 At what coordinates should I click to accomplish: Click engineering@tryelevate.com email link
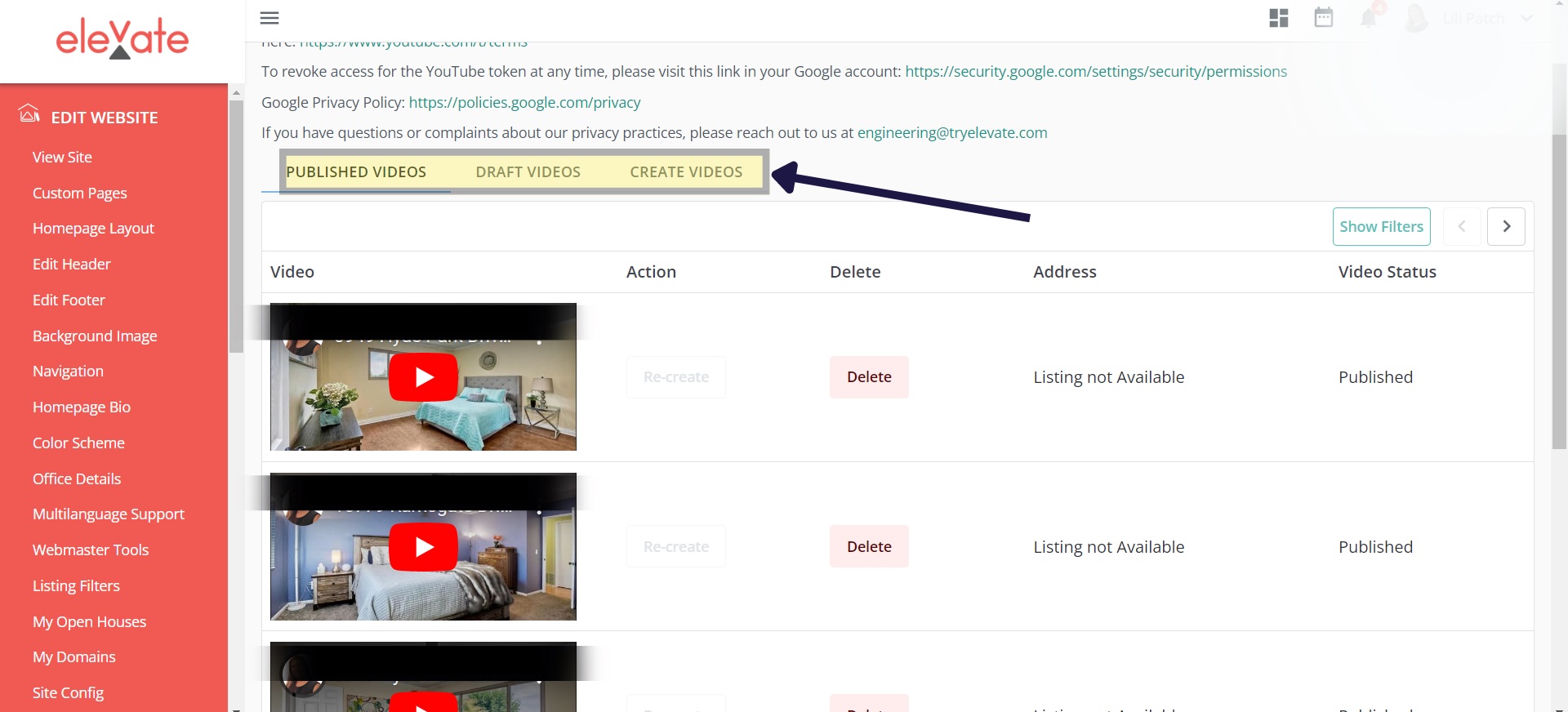pyautogui.click(x=952, y=133)
